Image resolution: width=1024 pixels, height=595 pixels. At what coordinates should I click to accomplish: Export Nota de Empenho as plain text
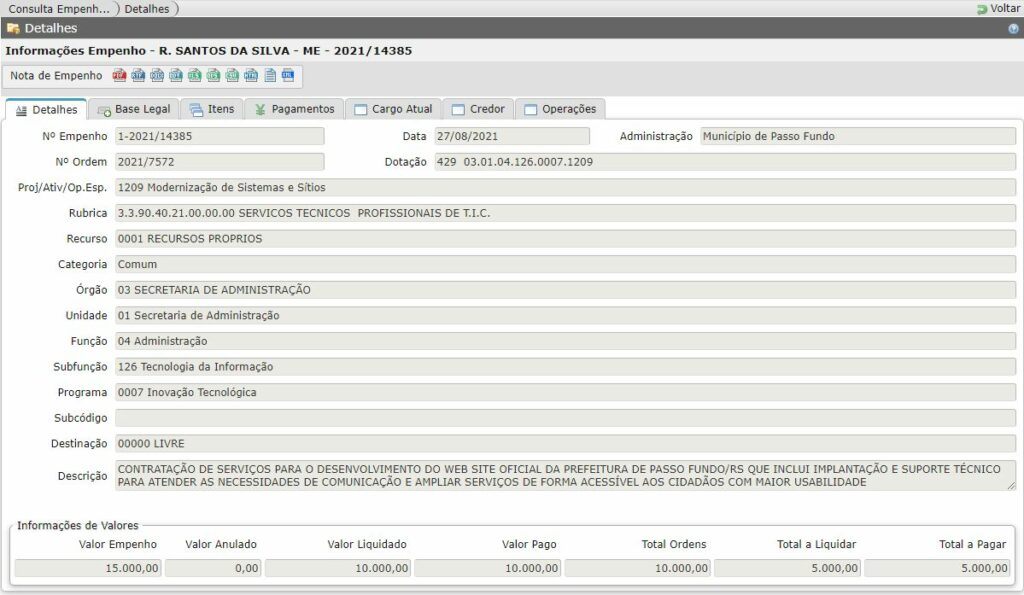pyautogui.click(x=270, y=75)
